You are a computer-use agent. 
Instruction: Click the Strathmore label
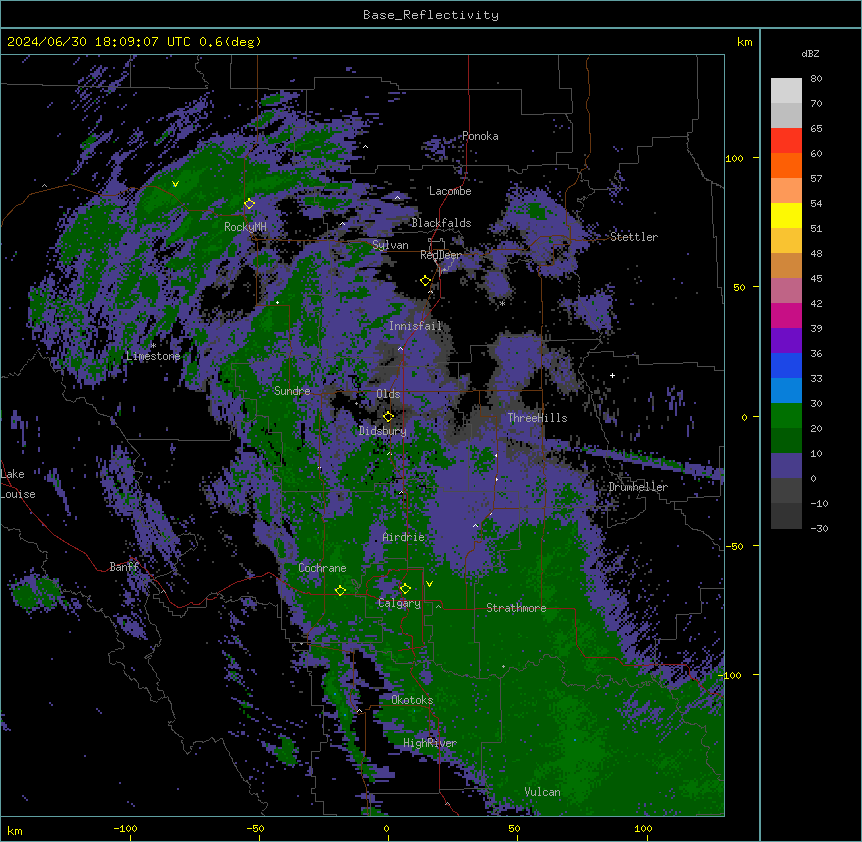pyautogui.click(x=516, y=608)
